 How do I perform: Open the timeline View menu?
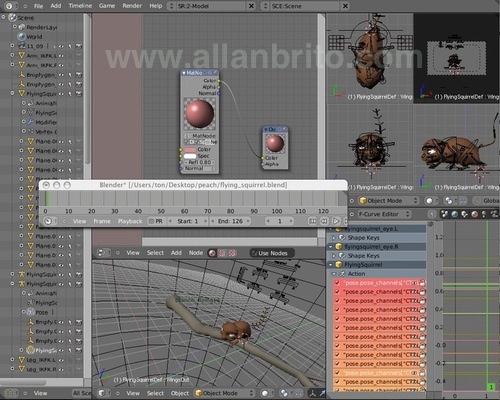pyautogui.click(x=79, y=221)
